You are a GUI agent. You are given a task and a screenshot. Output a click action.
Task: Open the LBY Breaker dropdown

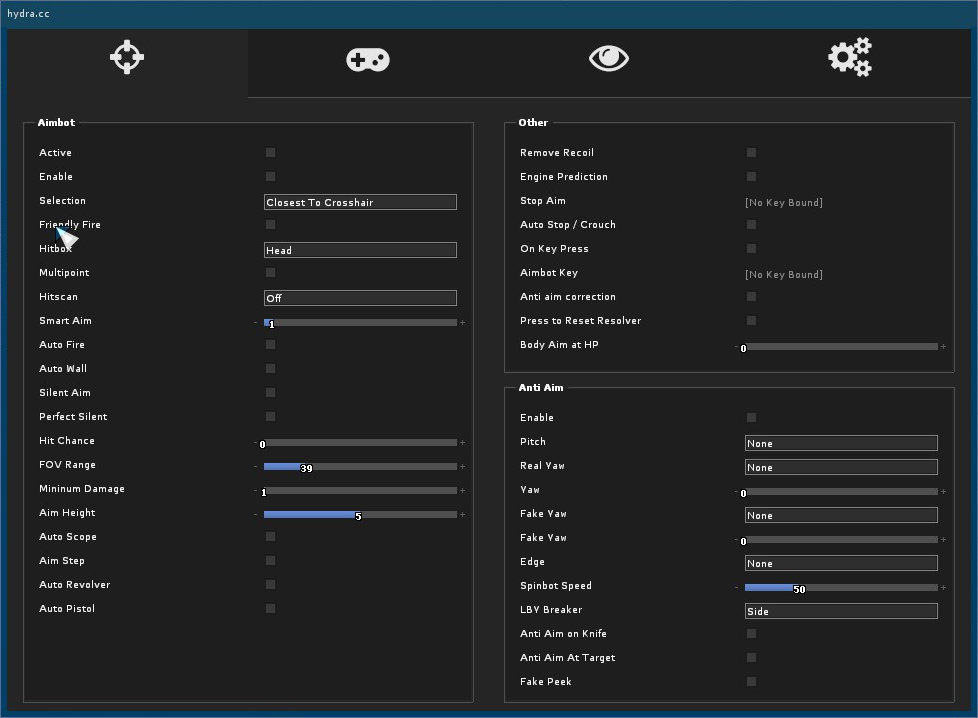click(x=841, y=611)
